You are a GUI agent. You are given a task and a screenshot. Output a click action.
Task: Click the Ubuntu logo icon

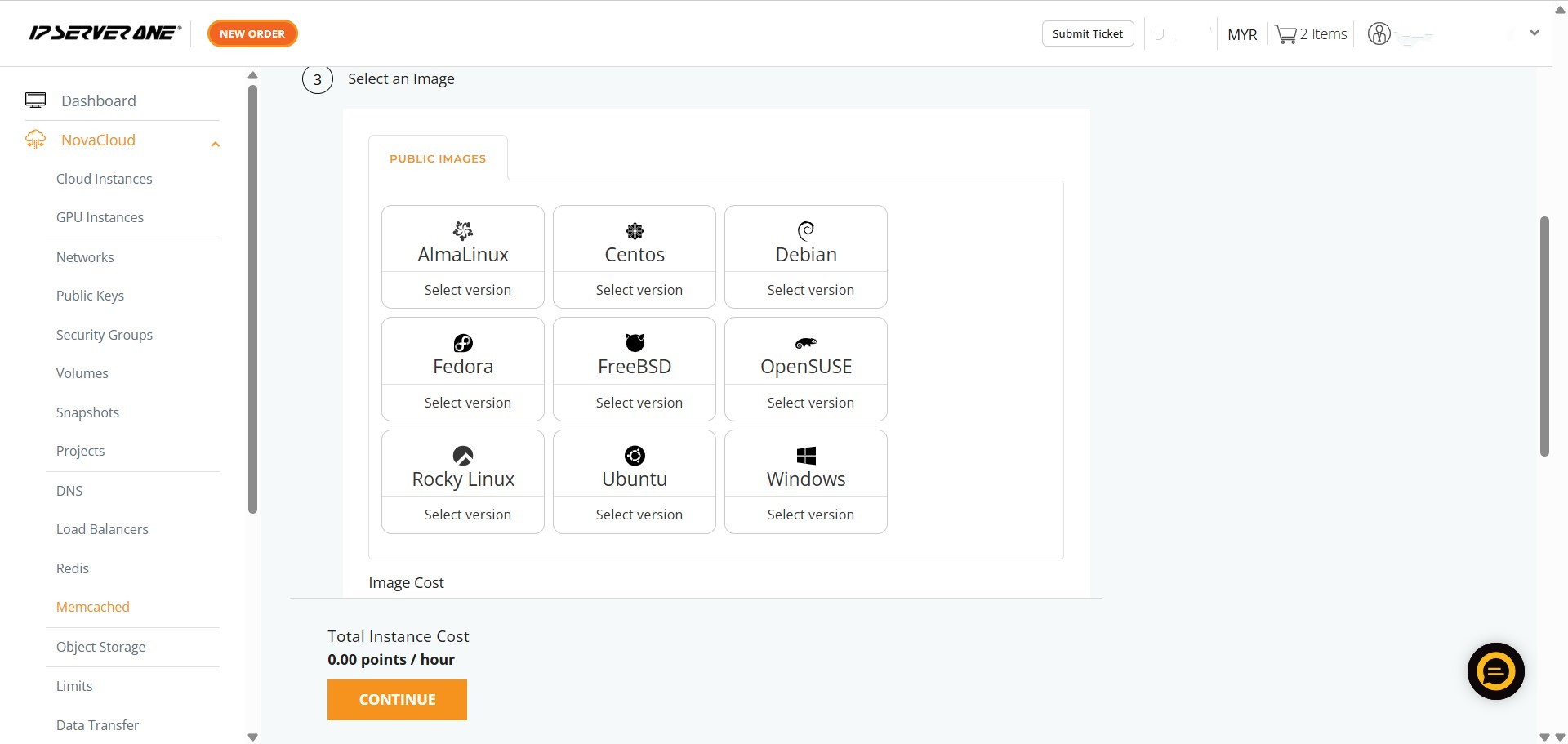pos(635,456)
